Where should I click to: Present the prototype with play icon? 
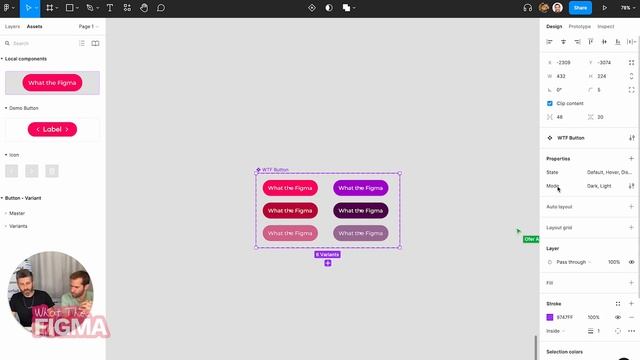[604, 8]
